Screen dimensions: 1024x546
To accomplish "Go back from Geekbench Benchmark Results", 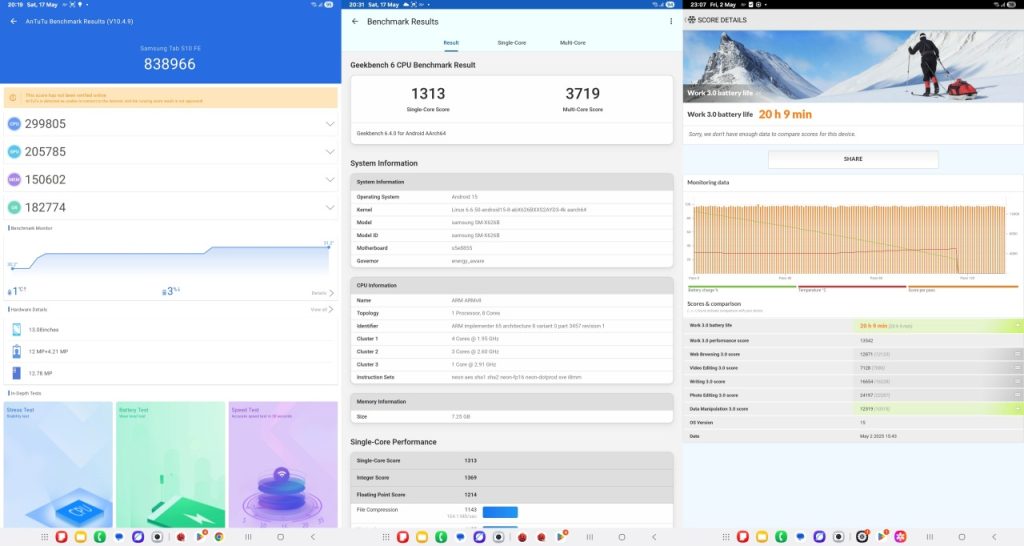I will point(355,22).
